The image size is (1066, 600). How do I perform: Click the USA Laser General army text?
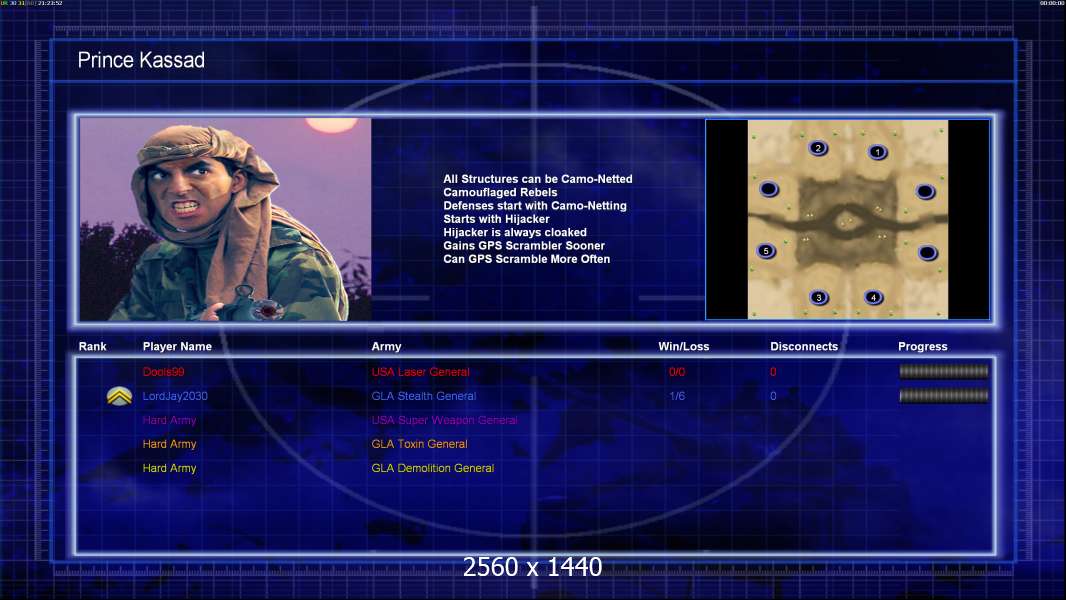(420, 372)
